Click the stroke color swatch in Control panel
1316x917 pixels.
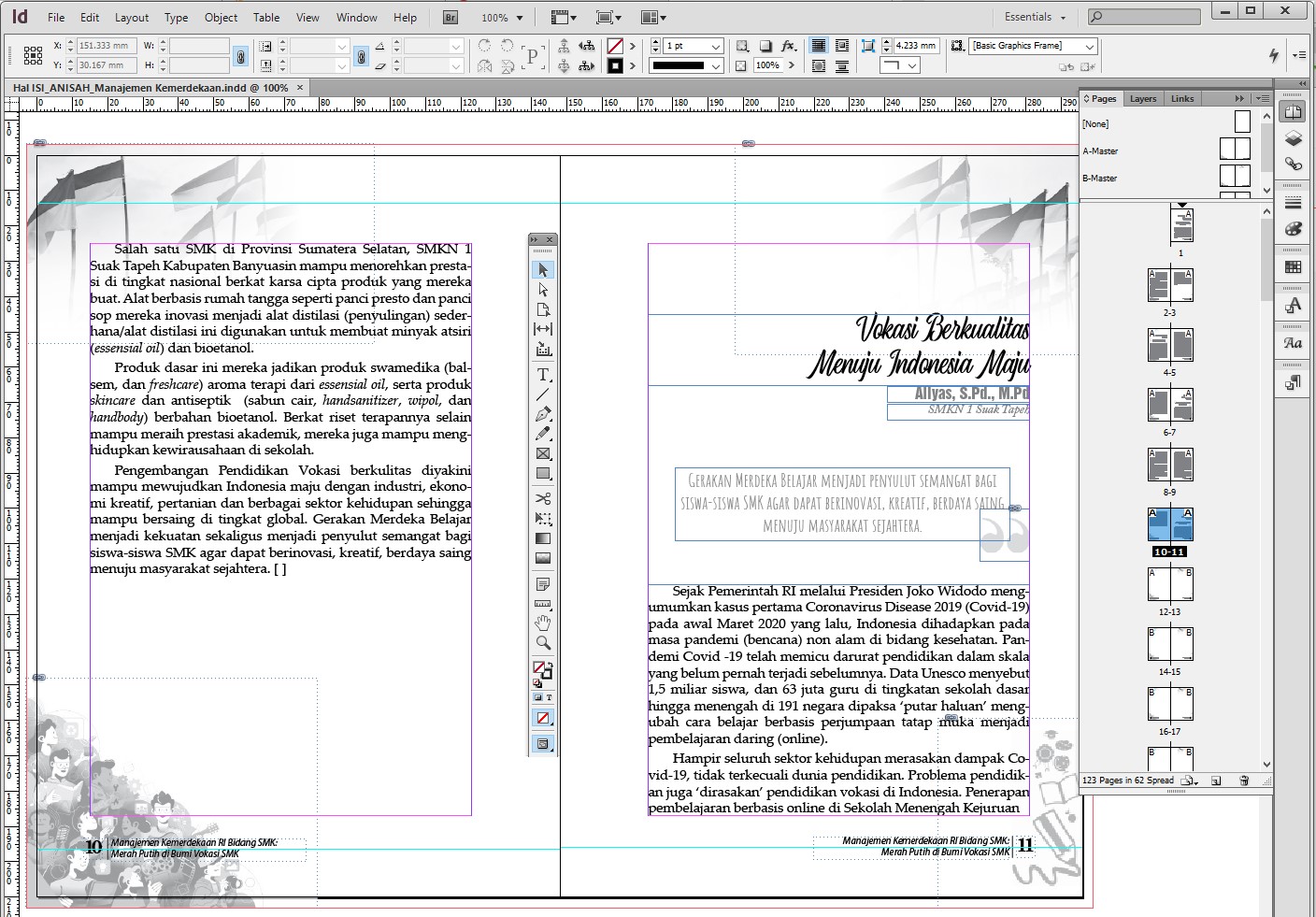pyautogui.click(x=615, y=65)
